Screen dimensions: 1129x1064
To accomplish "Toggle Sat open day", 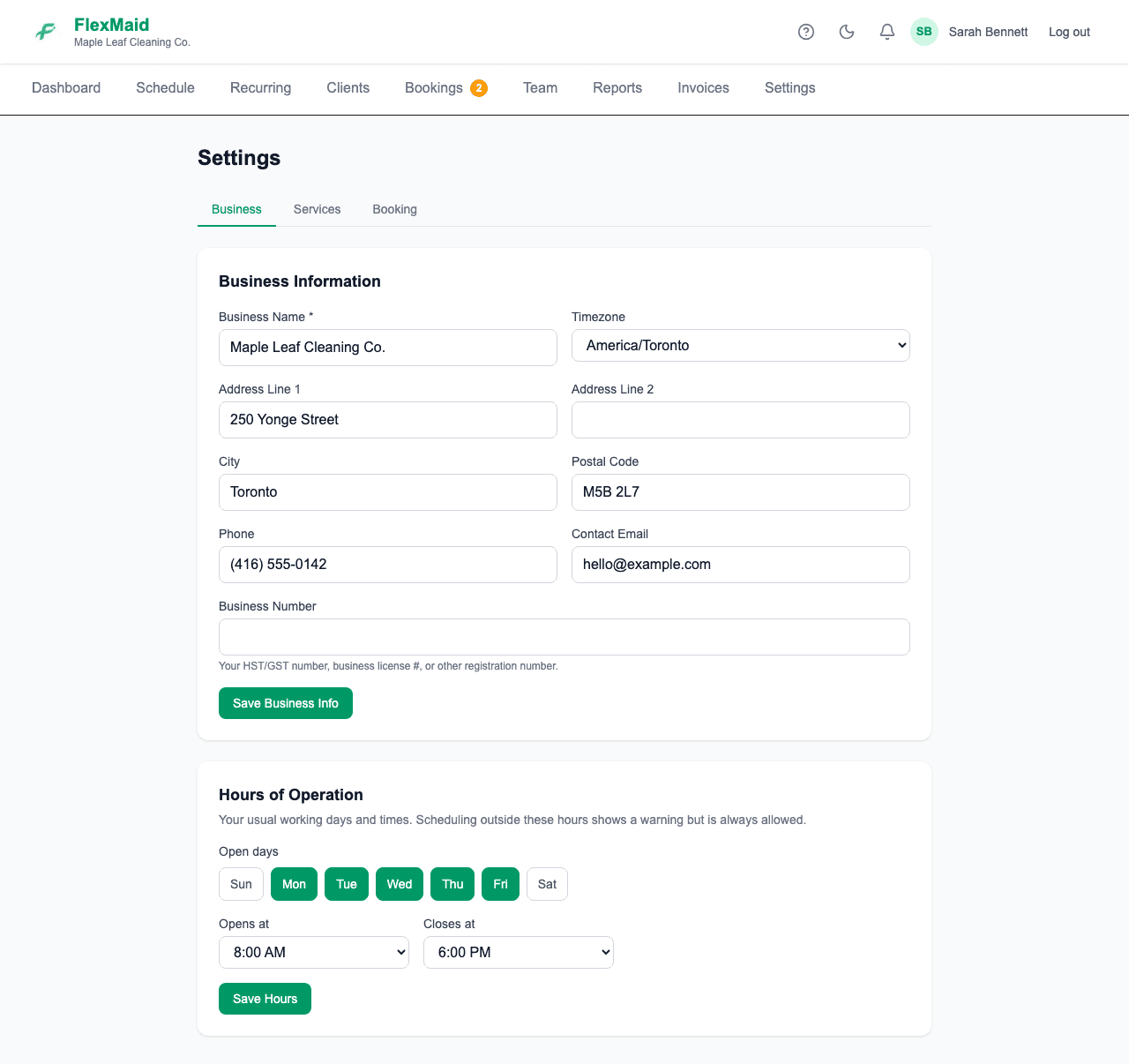I will pyautogui.click(x=547, y=884).
